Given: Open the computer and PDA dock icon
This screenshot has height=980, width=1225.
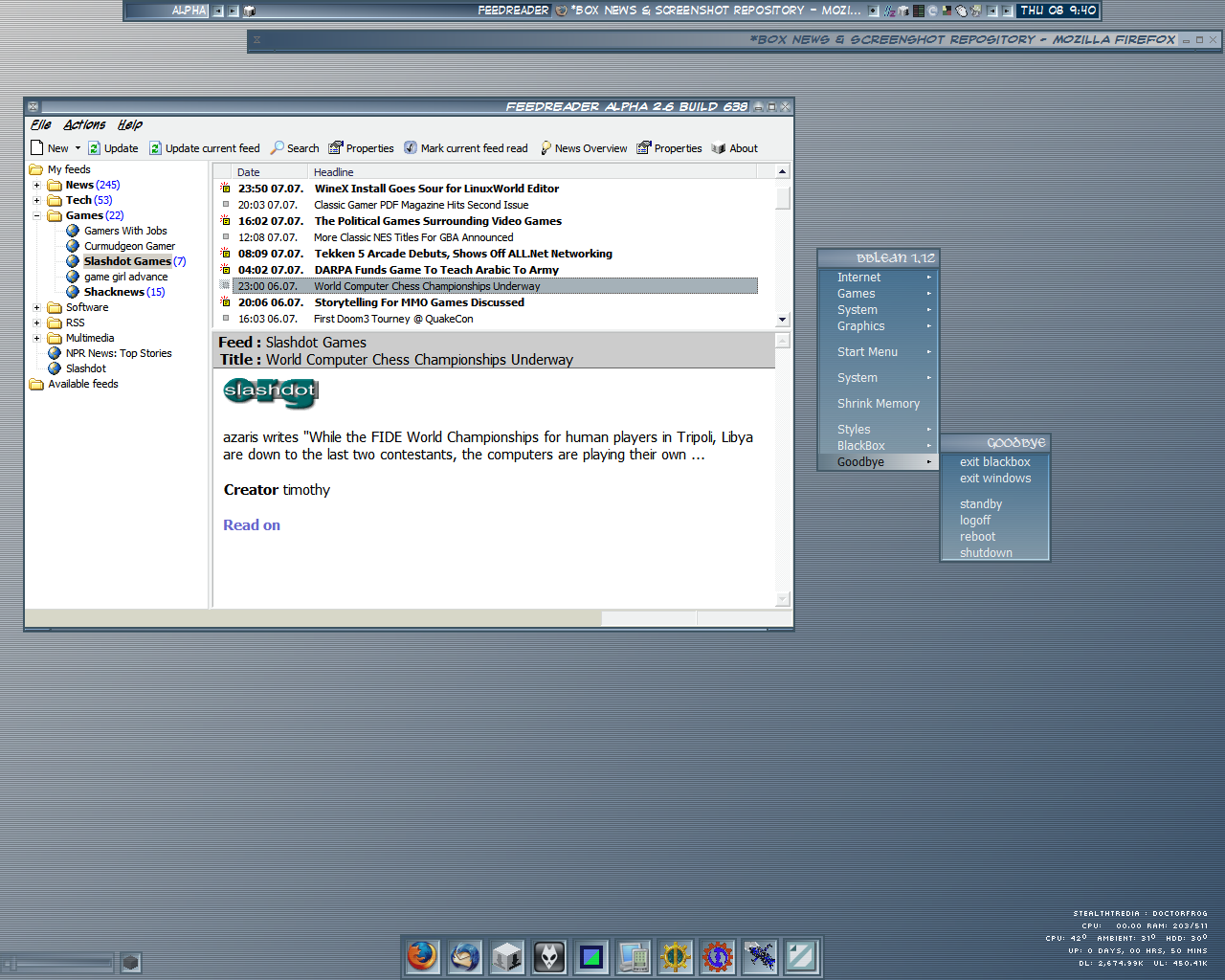Looking at the screenshot, I should point(634,956).
